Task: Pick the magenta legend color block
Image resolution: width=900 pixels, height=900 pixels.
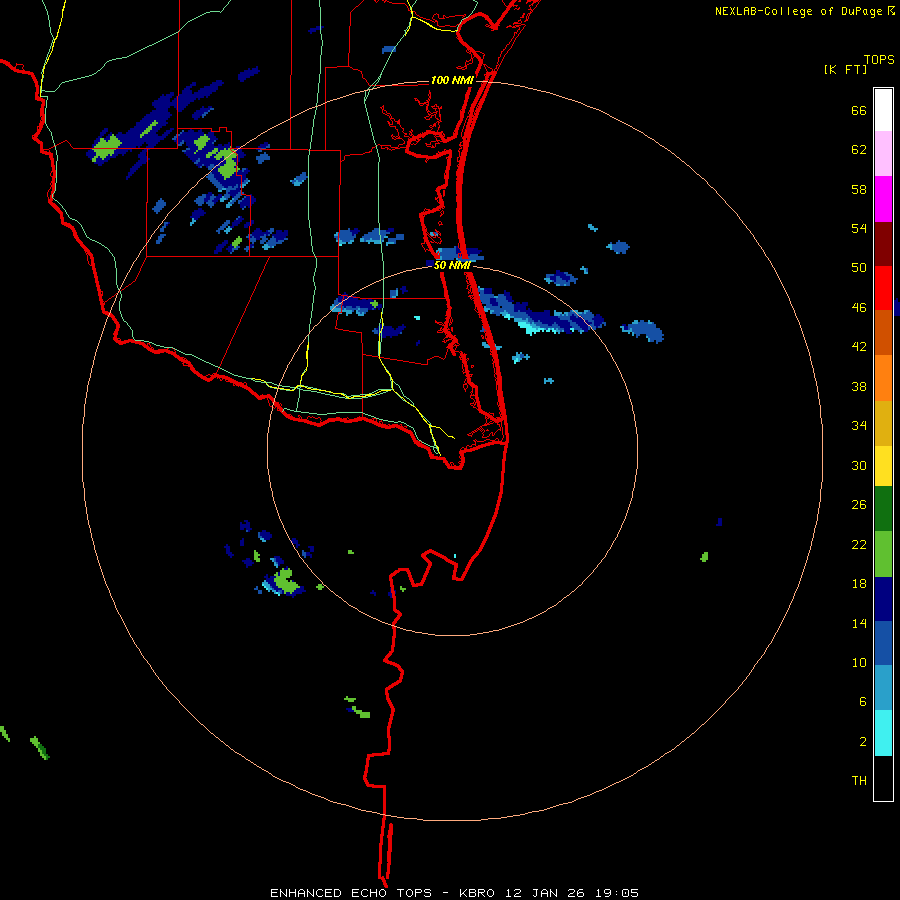Action: click(x=883, y=199)
